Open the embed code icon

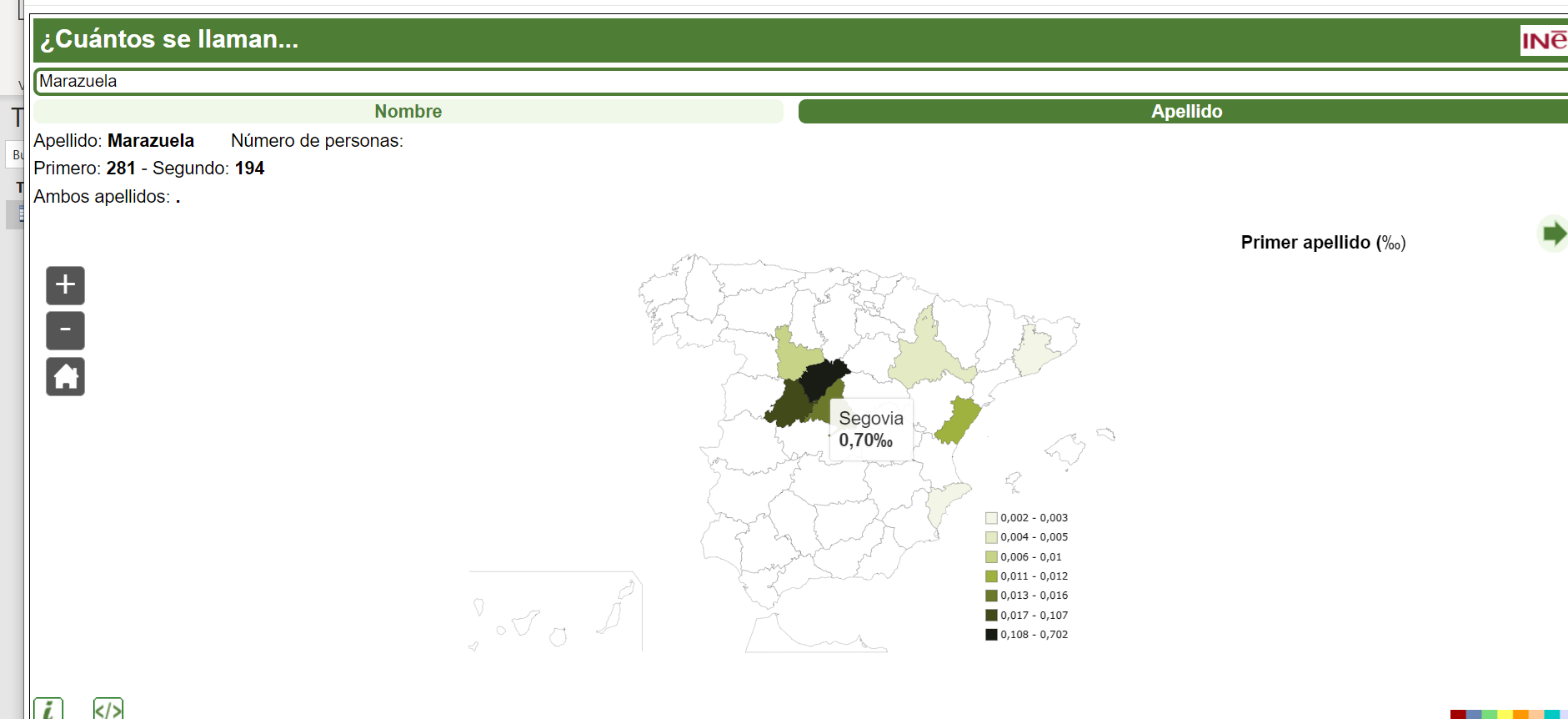coord(108,709)
